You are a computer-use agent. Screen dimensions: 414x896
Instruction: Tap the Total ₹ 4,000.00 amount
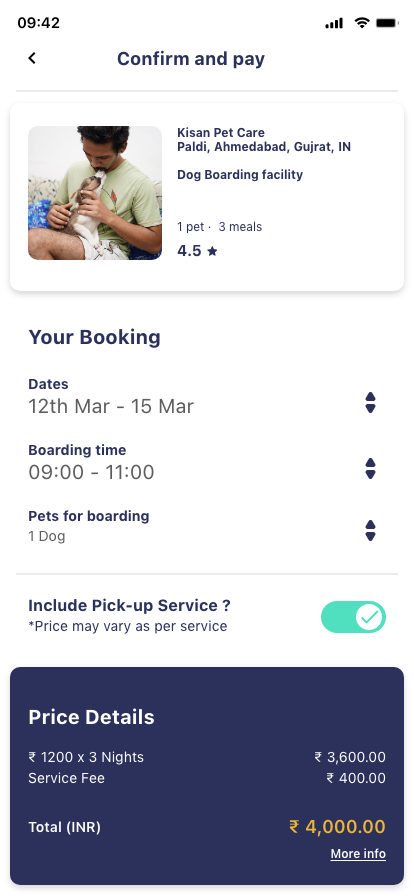337,827
